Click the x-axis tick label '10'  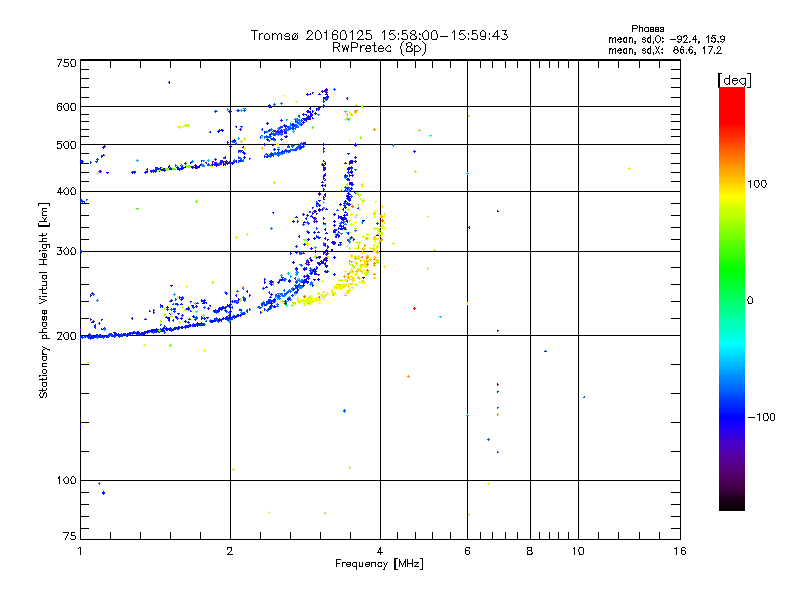point(578,551)
